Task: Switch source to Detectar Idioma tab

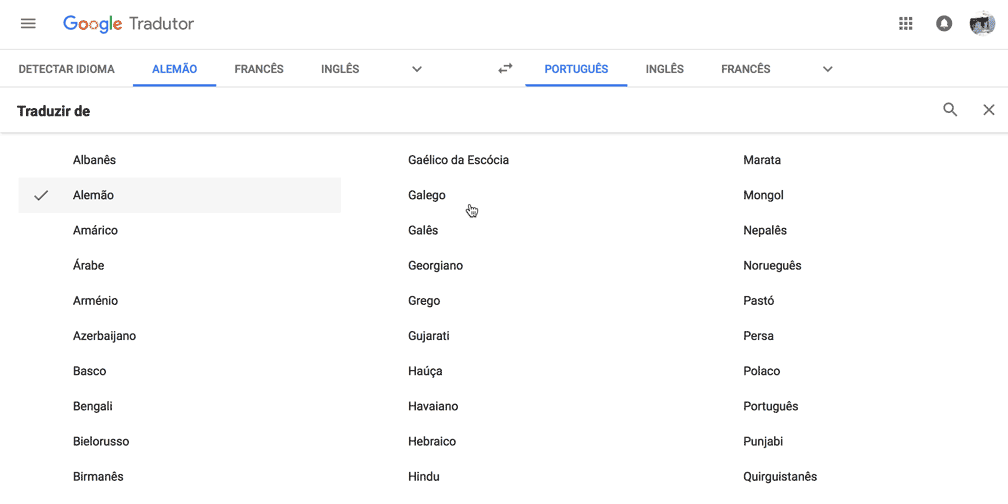Action: (66, 69)
